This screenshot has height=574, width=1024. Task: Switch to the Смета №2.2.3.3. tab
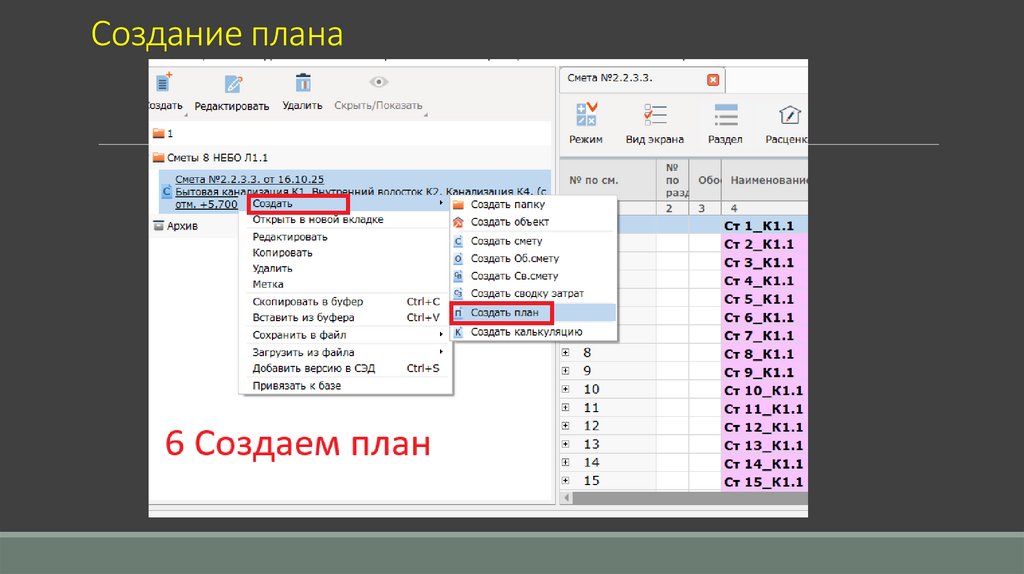(642, 78)
